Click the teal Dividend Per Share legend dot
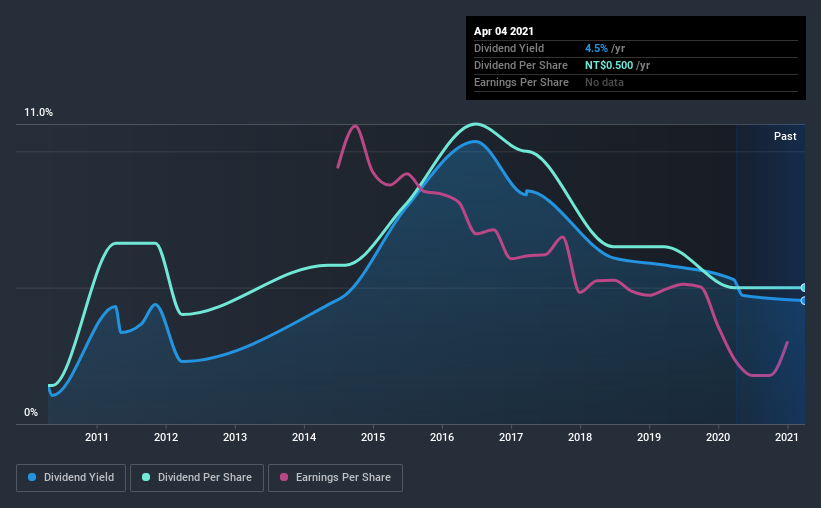This screenshot has height=508, width=821. (146, 477)
